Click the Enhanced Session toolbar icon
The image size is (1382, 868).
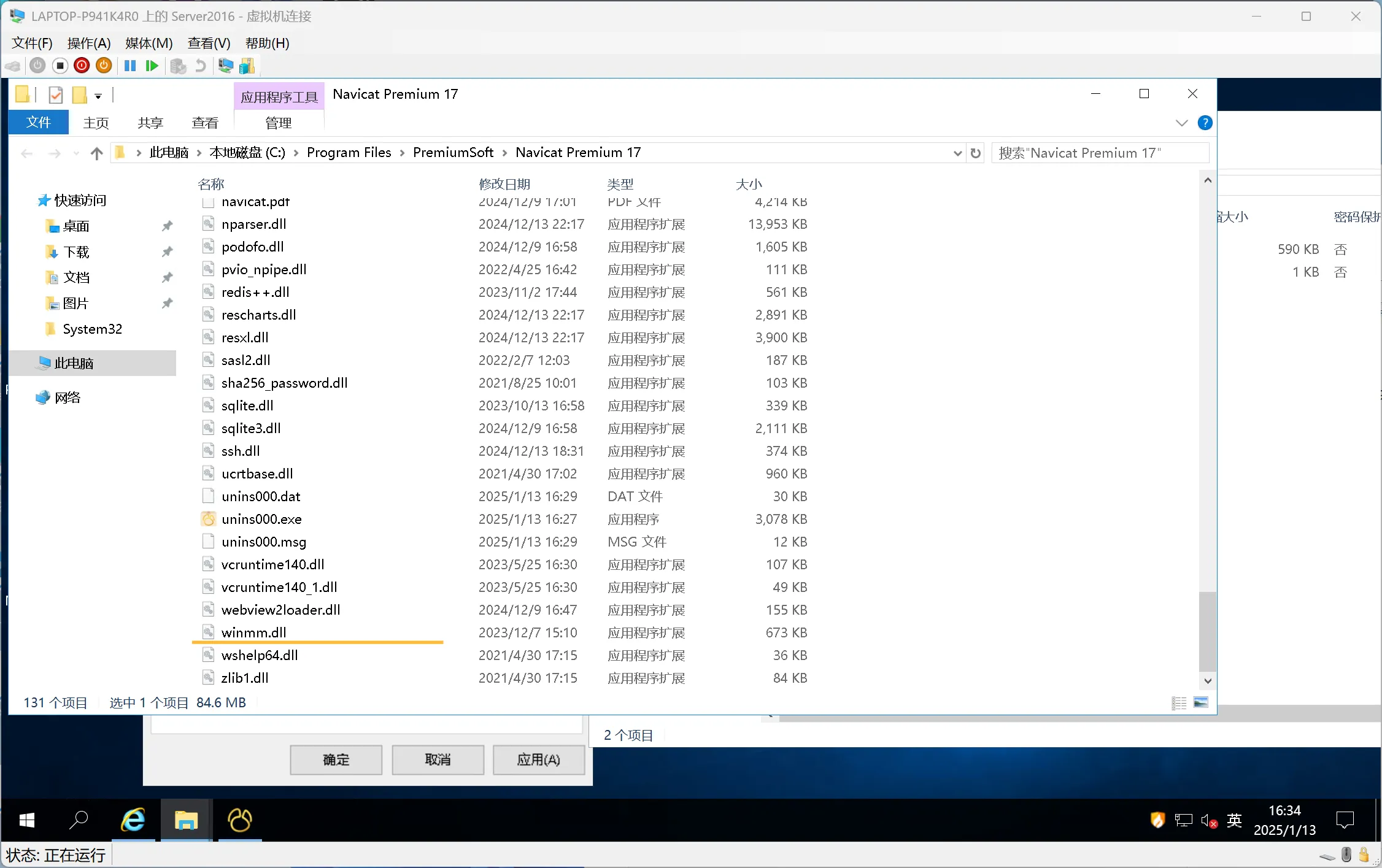coord(226,66)
